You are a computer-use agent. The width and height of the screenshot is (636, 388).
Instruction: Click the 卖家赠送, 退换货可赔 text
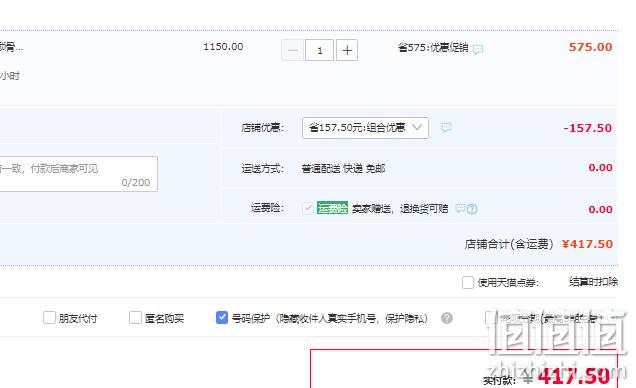click(x=400, y=208)
